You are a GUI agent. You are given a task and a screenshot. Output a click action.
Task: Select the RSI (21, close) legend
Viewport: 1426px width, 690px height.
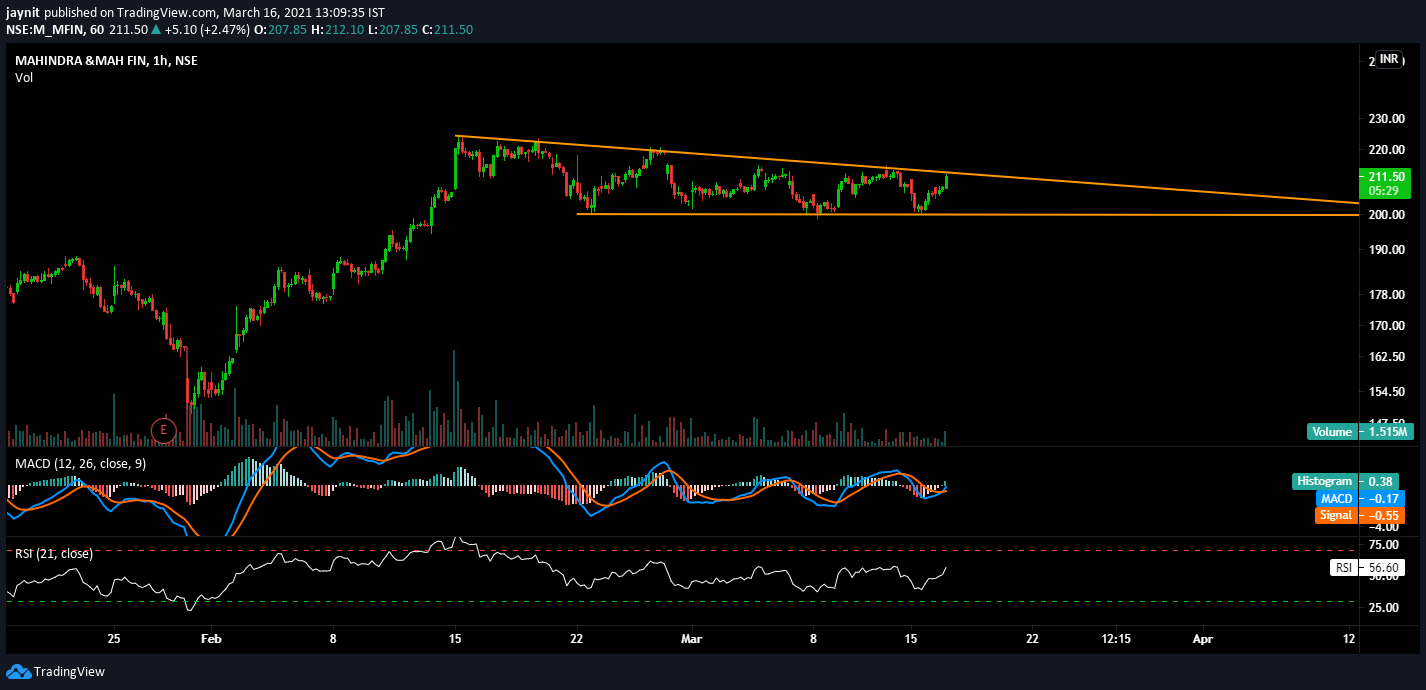(x=54, y=553)
